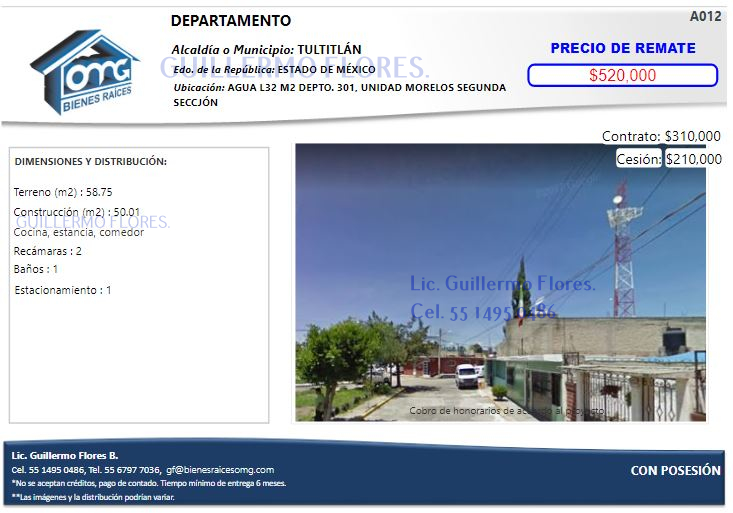The width and height of the screenshot is (733, 513).
Task: Click the $520,000 auction price box
Action: (x=622, y=75)
